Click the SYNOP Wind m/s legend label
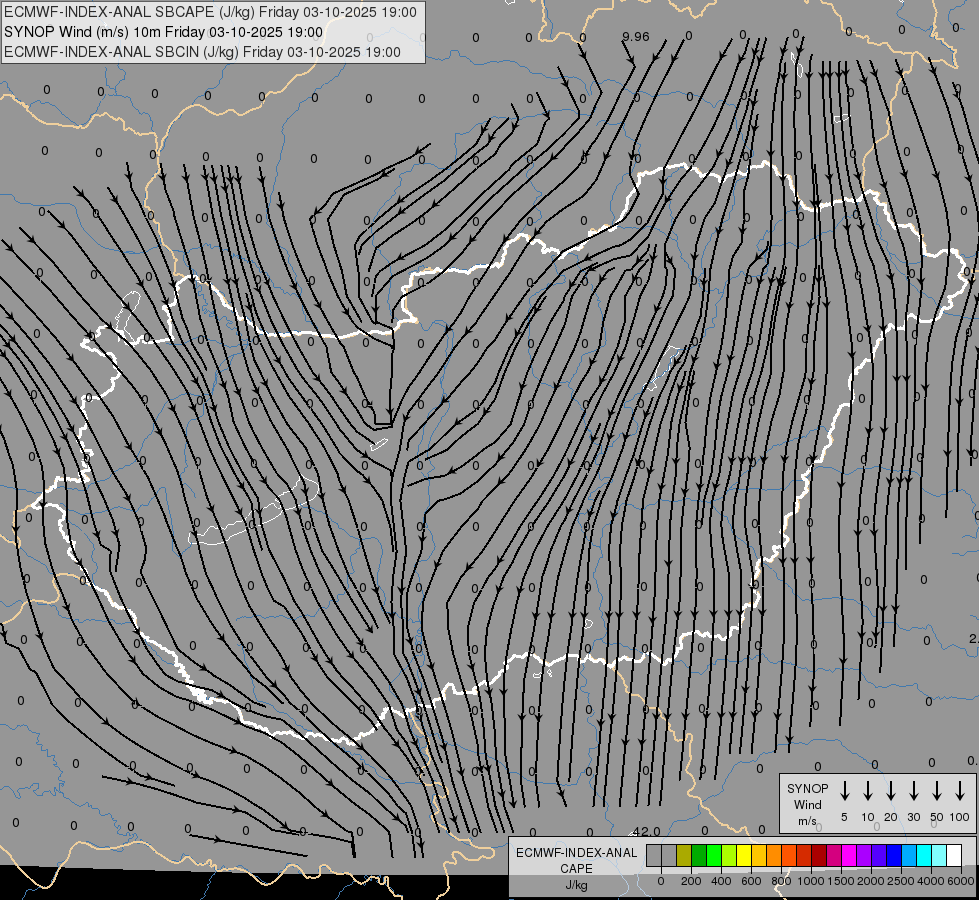 click(807, 804)
